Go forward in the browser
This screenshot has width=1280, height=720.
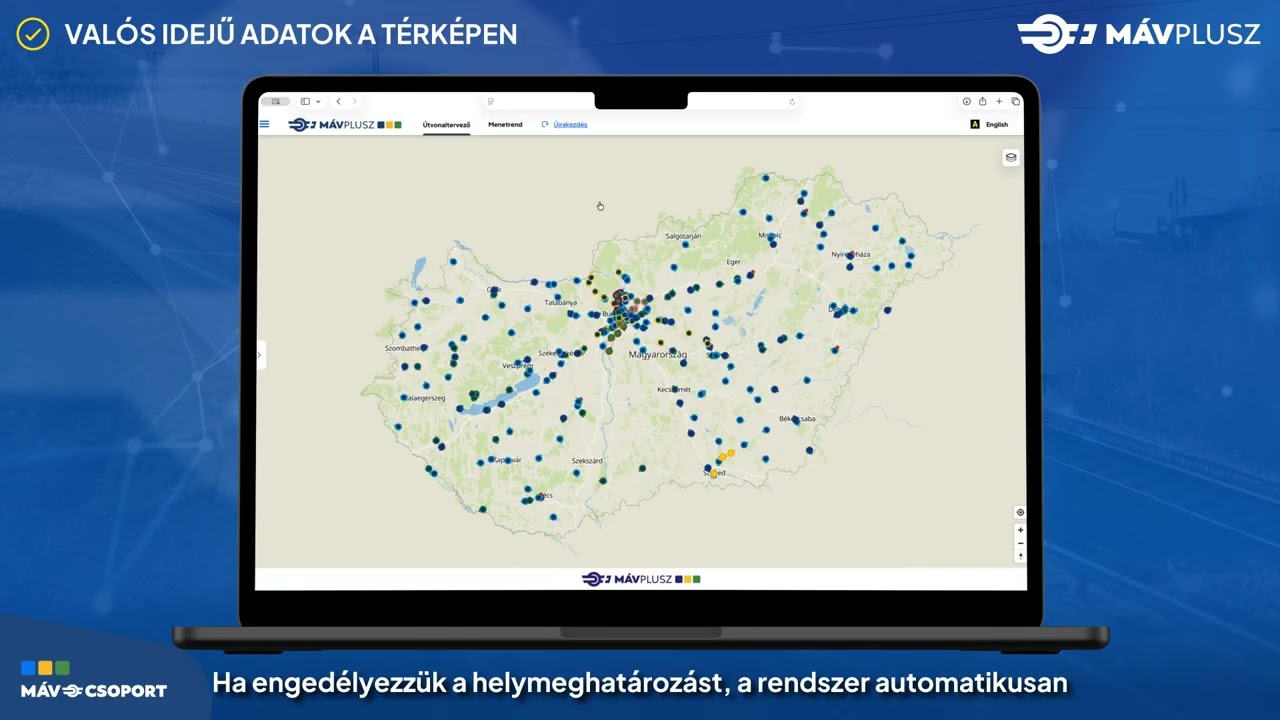tap(354, 101)
